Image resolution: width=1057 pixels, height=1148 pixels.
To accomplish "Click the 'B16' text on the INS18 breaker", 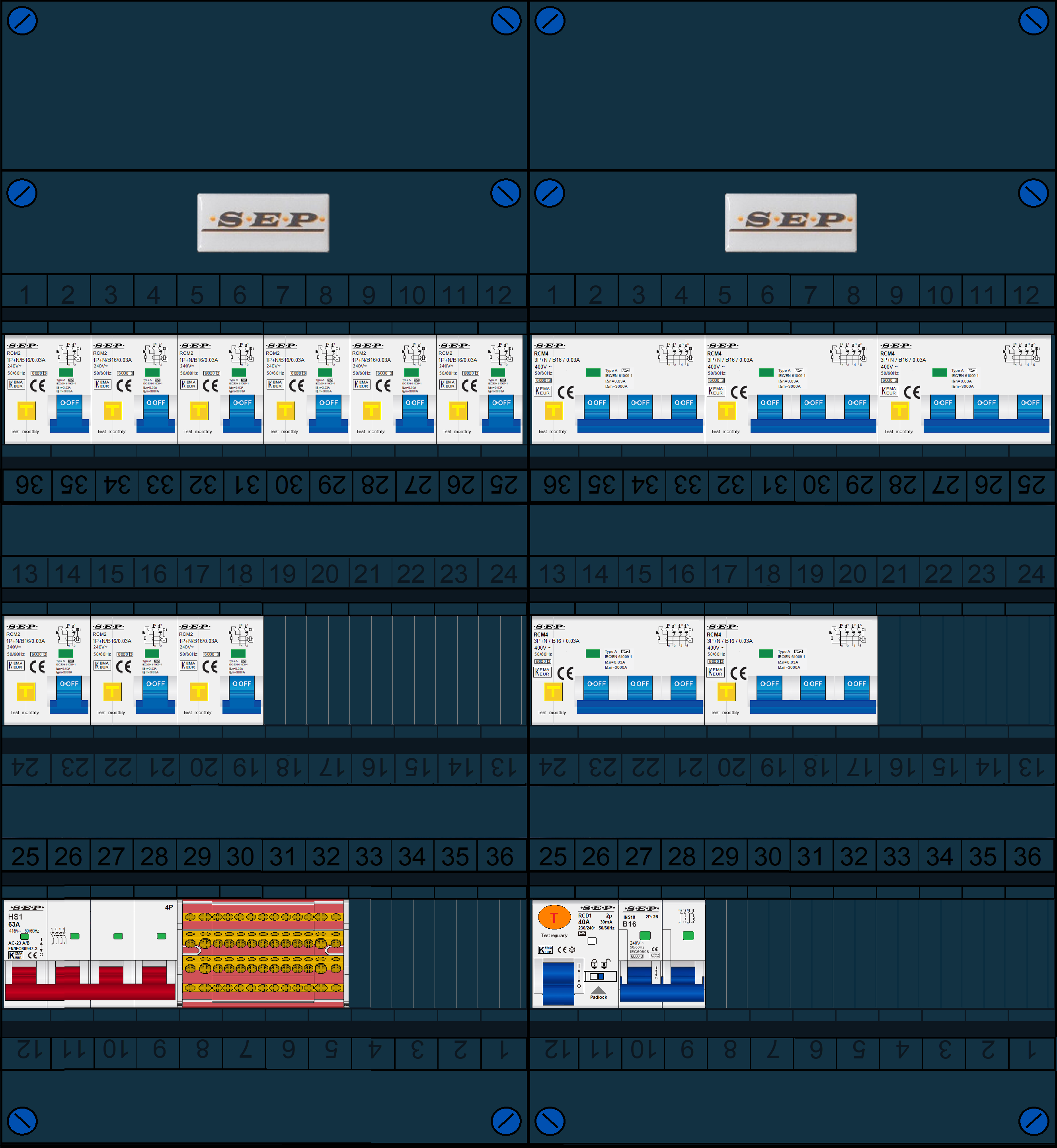I will [630, 924].
